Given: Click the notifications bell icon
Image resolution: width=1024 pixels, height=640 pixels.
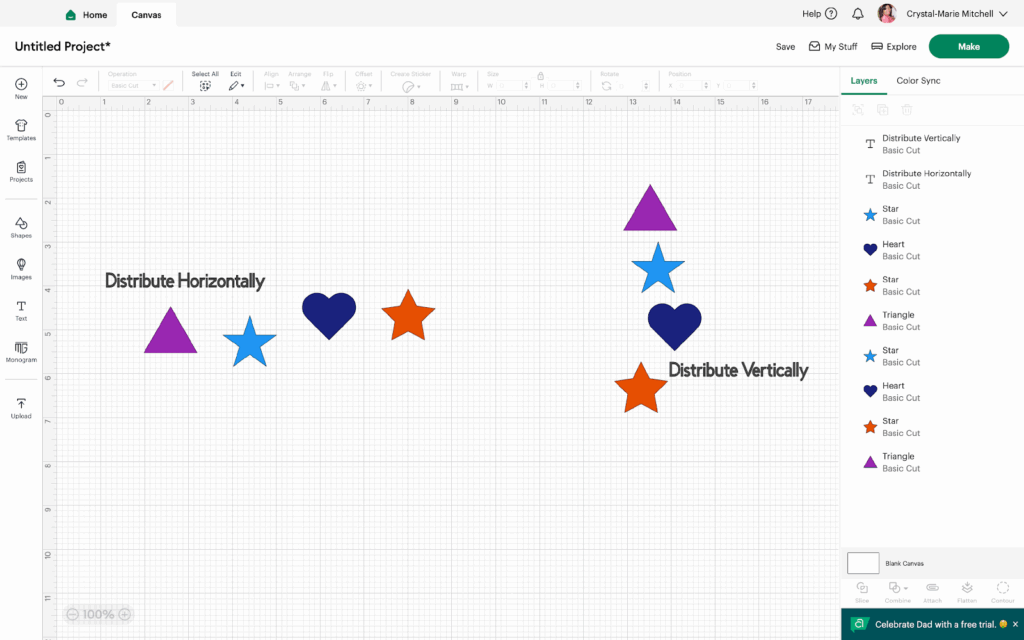Looking at the screenshot, I should pos(857,14).
